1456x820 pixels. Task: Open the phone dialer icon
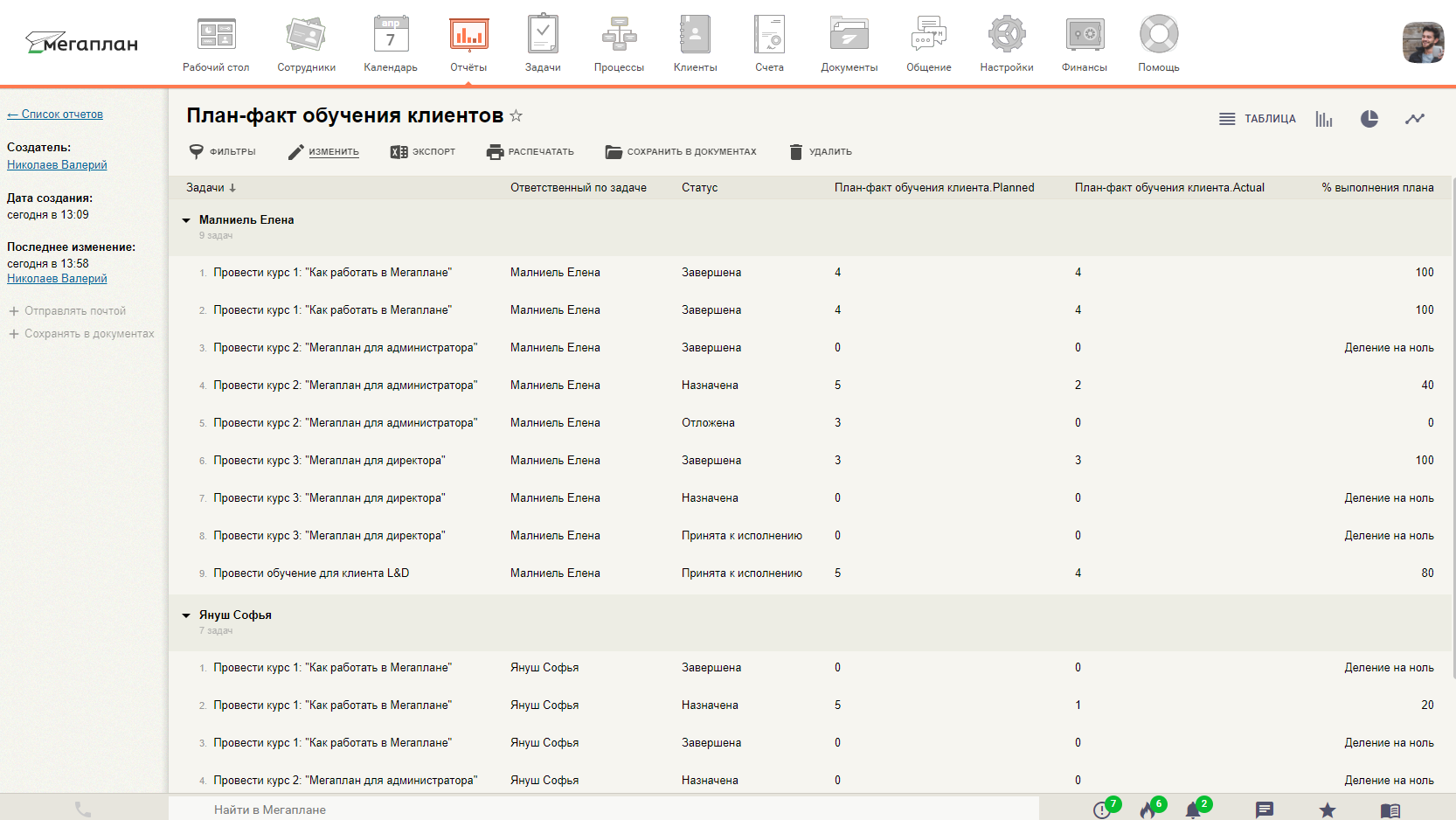click(x=83, y=810)
